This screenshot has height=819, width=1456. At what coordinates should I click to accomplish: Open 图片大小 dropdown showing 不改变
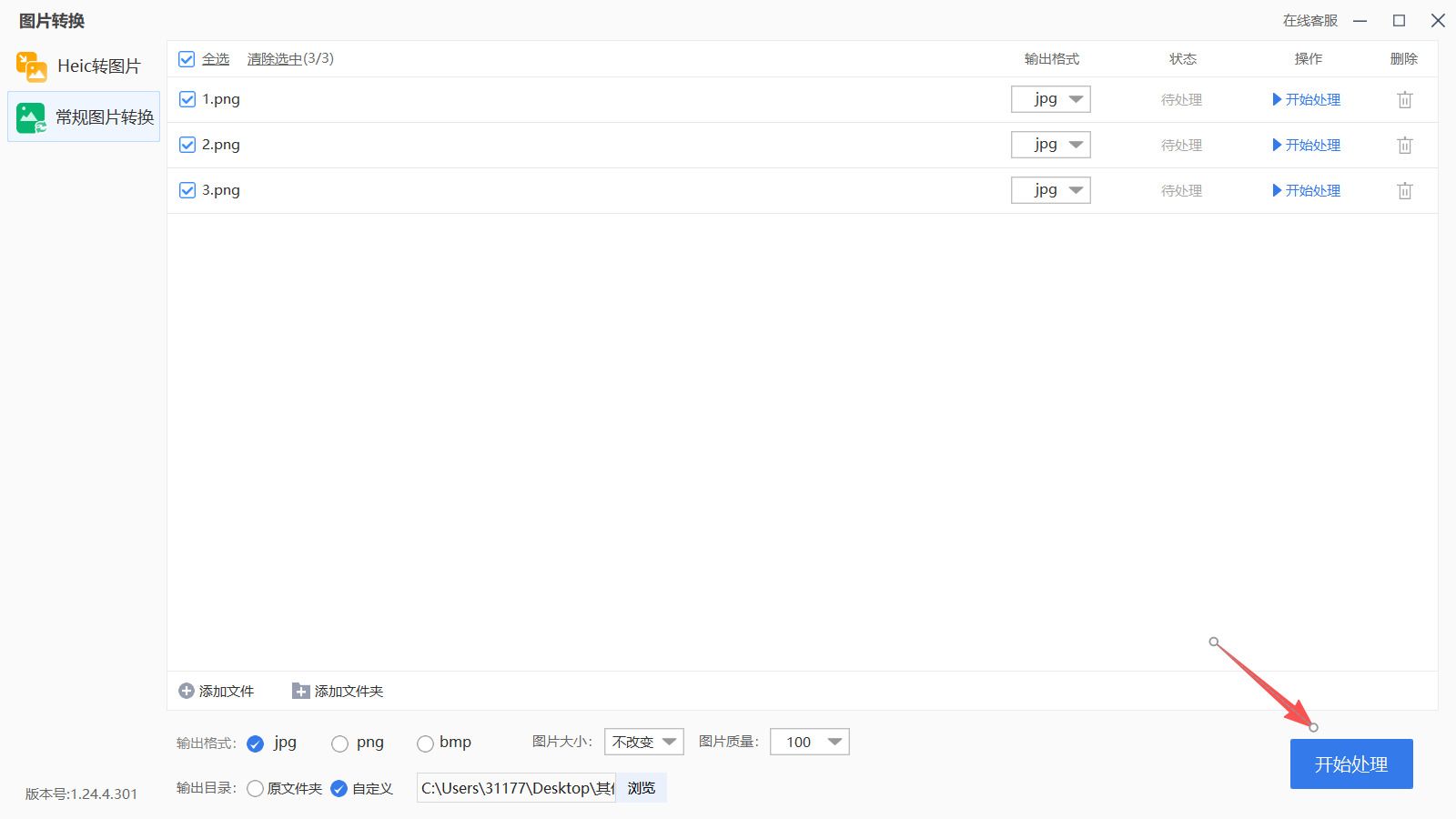[644, 742]
